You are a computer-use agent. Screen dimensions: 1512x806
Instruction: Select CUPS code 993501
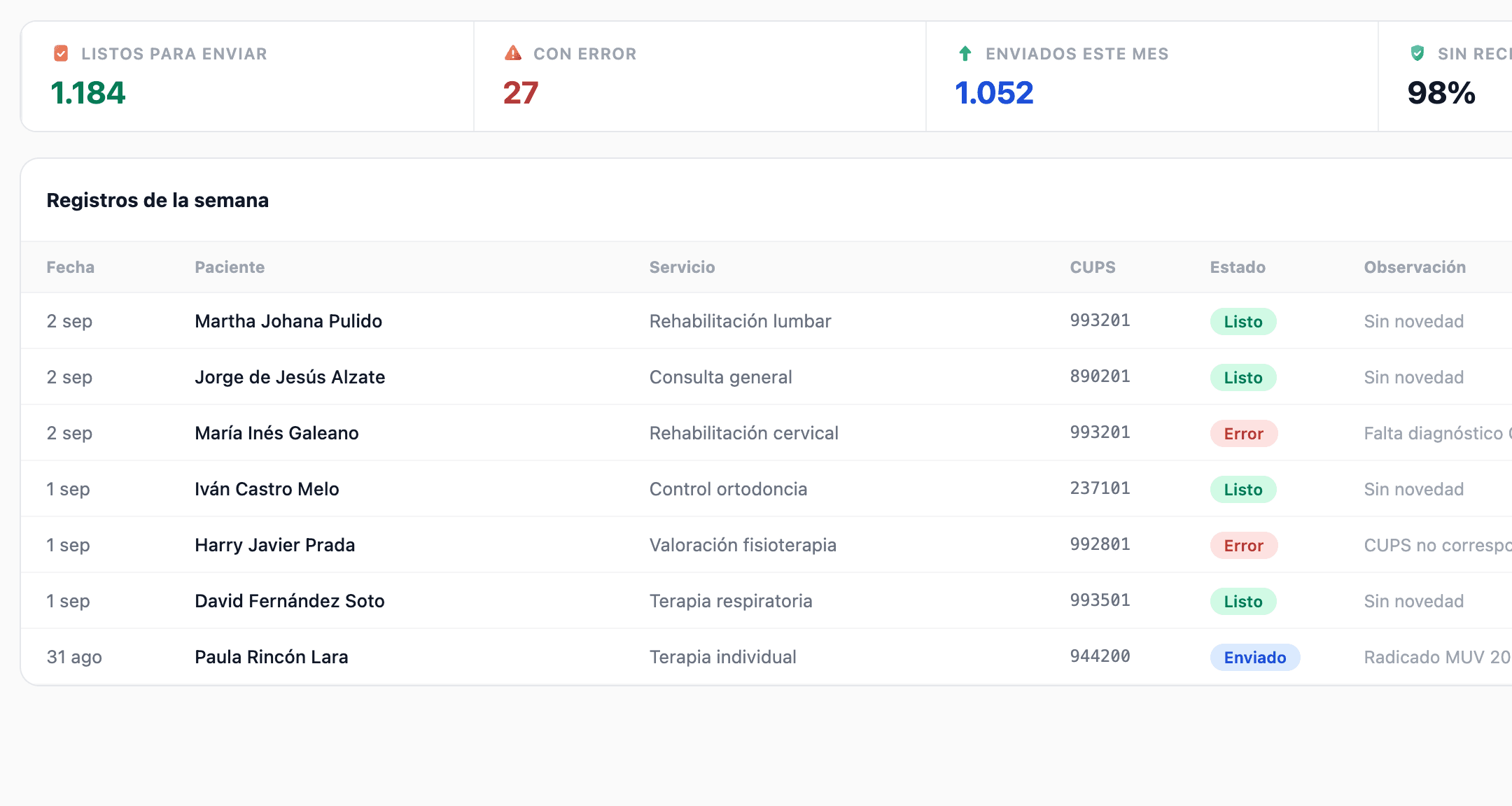pos(1100,600)
